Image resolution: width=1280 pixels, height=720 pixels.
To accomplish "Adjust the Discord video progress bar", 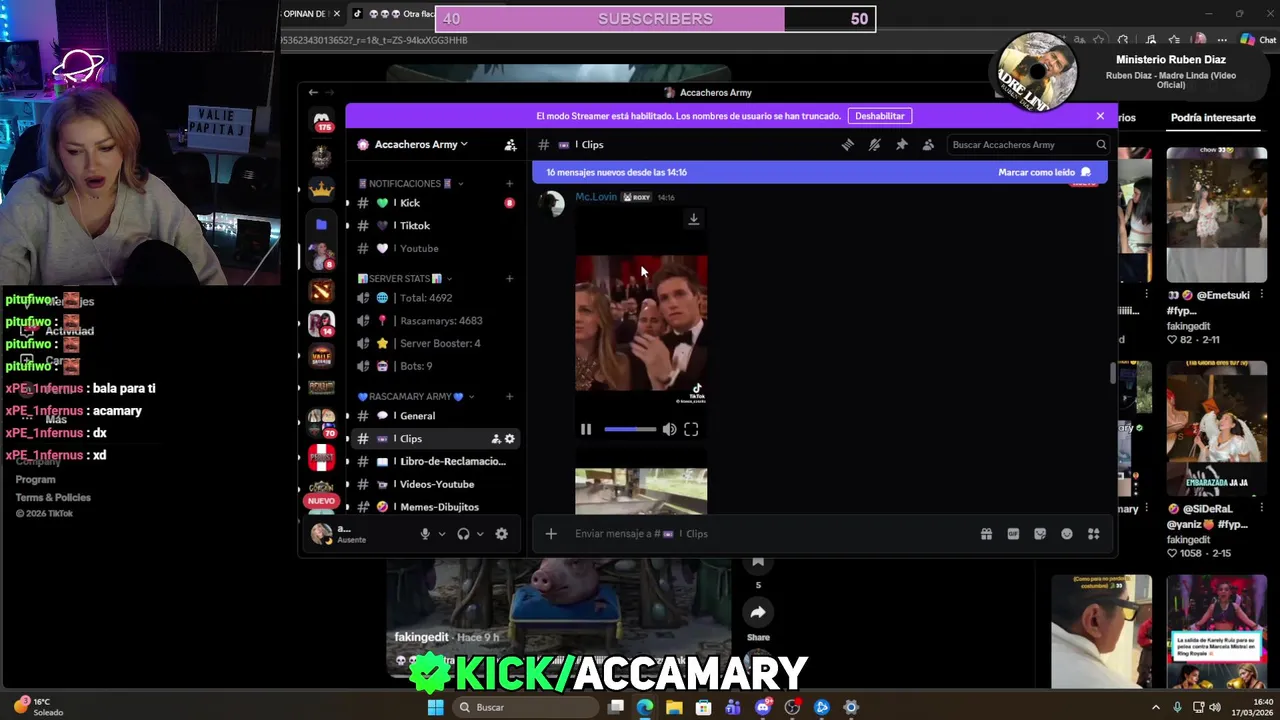I will click(x=630, y=430).
